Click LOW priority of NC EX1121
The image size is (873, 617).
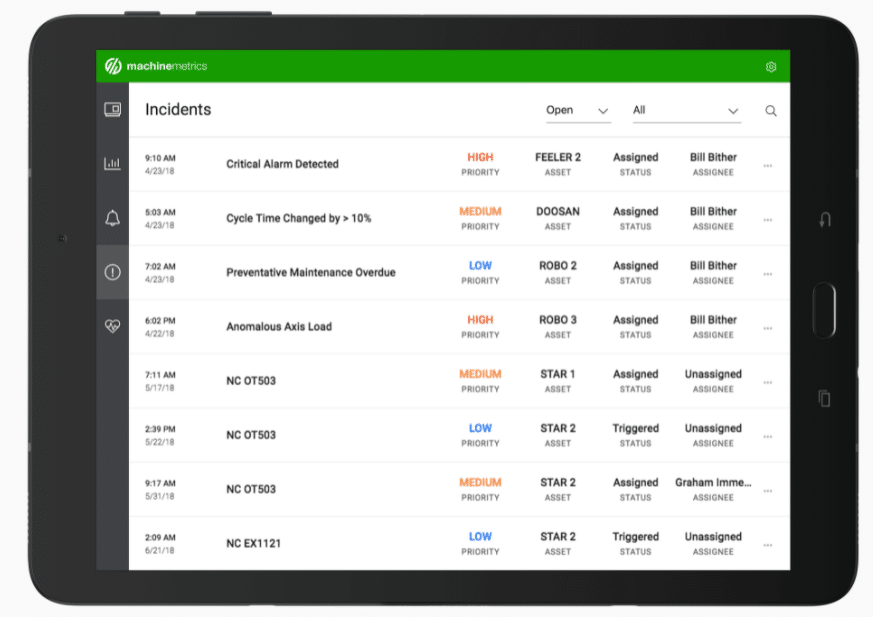(480, 537)
